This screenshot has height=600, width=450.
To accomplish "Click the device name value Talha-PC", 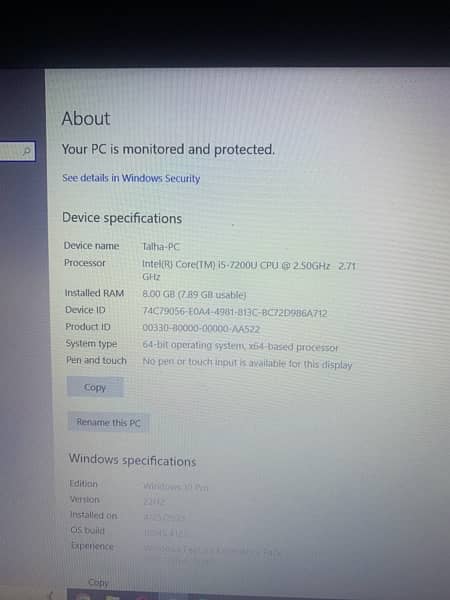I will point(161,246).
